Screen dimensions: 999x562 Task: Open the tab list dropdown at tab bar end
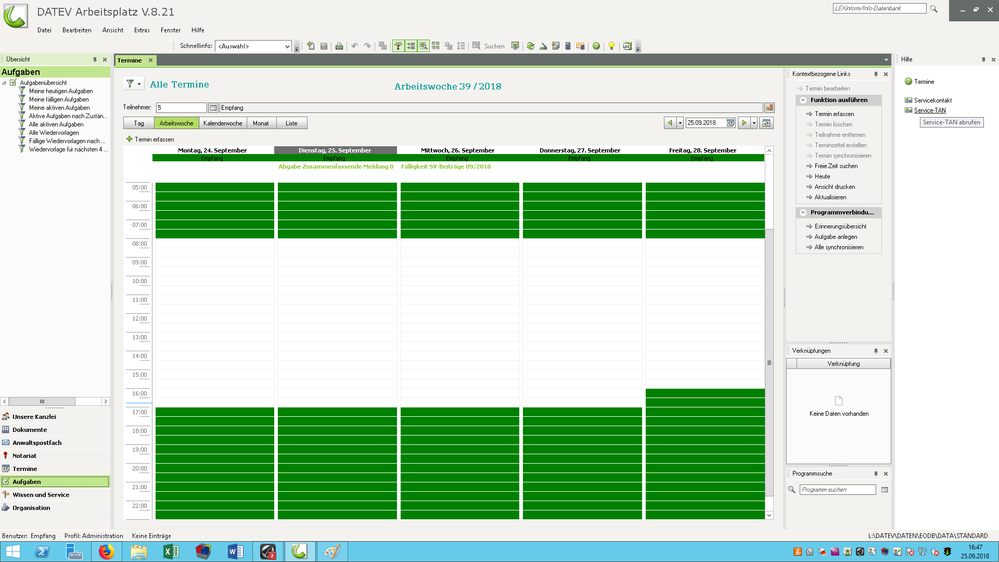pyautogui.click(x=886, y=60)
